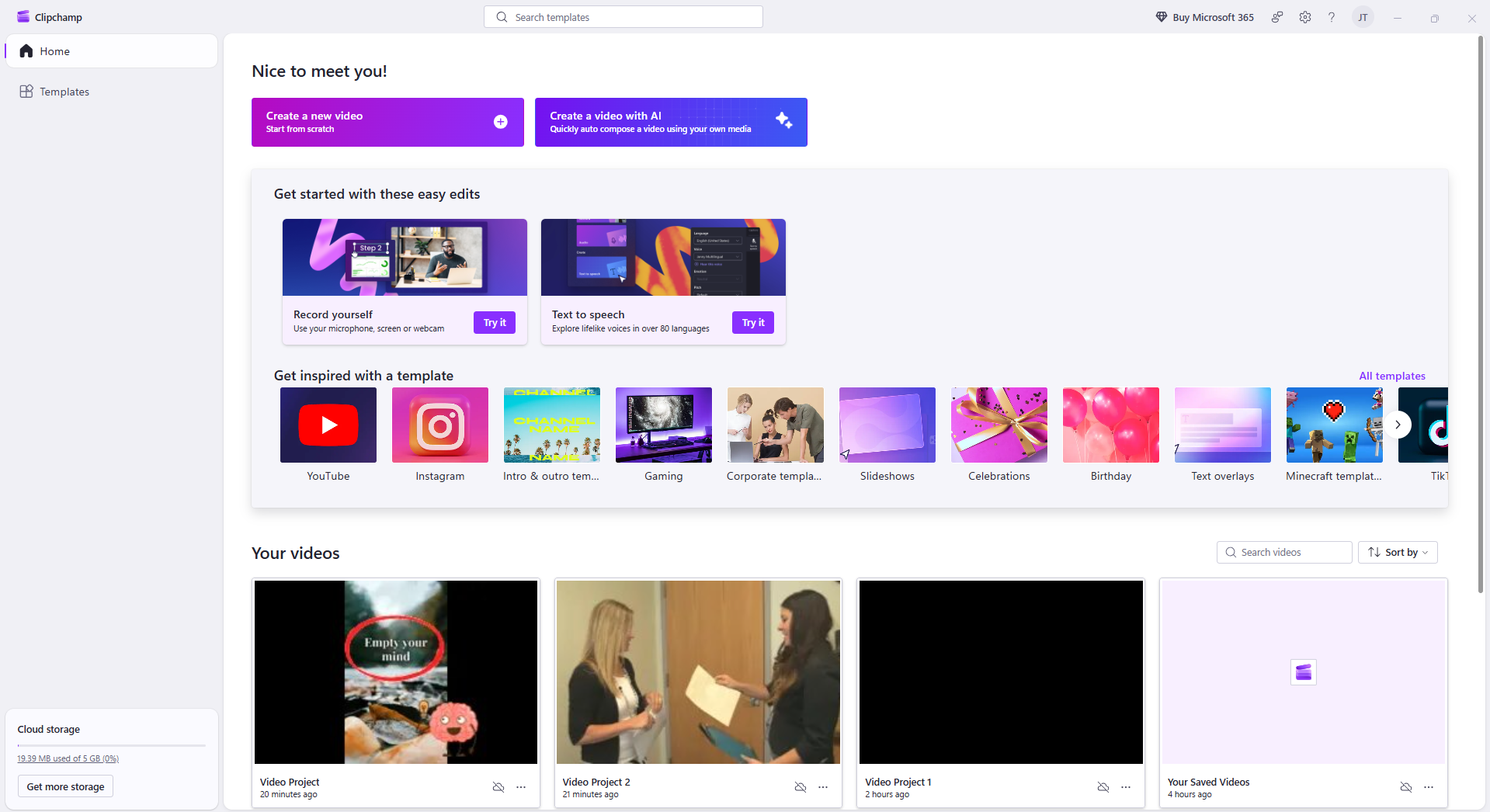1490x812 pixels.
Task: Click the 'Your videos' heading
Action: pyautogui.click(x=296, y=553)
